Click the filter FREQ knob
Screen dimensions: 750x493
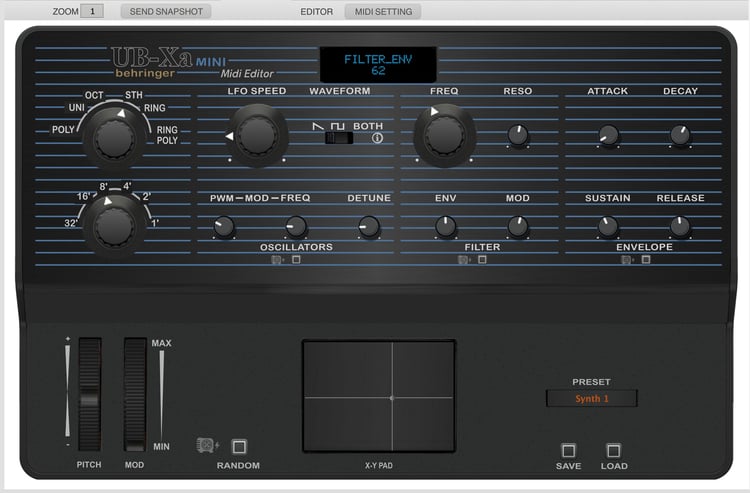[445, 135]
